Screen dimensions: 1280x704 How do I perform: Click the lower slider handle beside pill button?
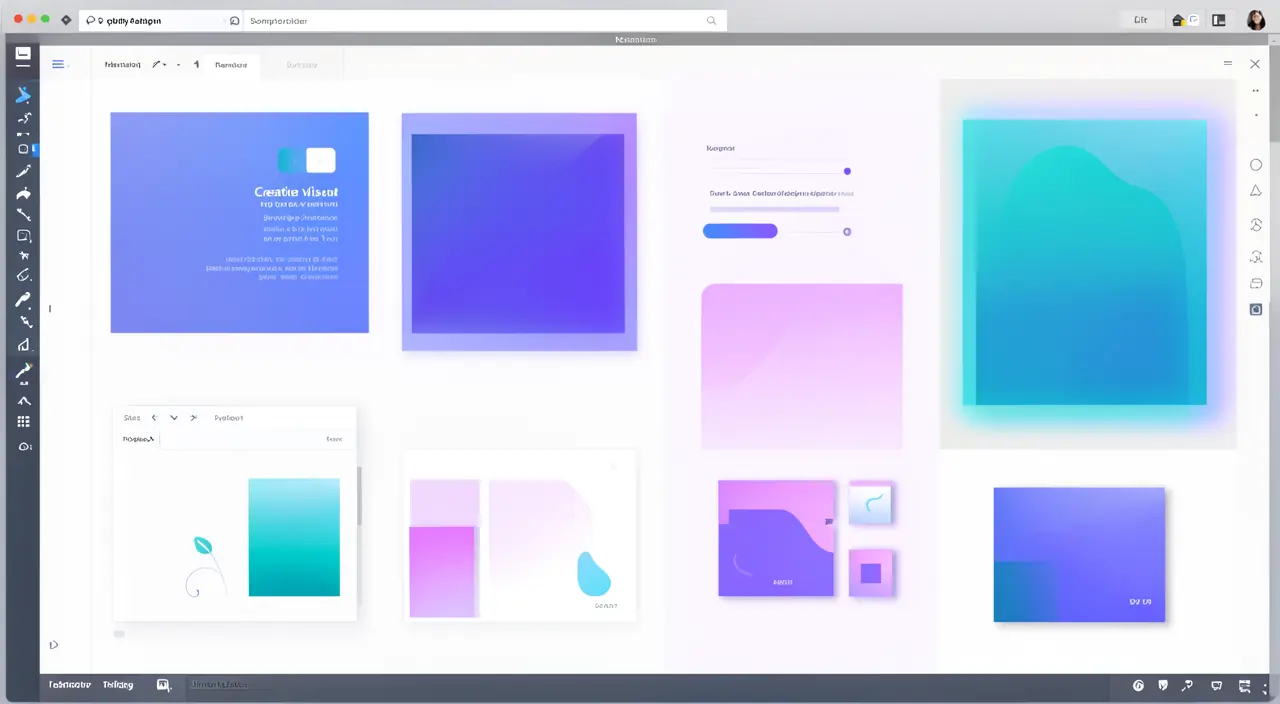pos(847,231)
